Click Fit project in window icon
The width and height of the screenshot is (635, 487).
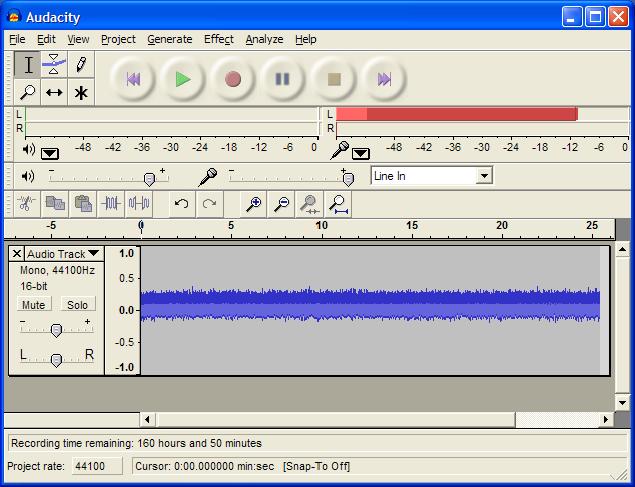[338, 203]
